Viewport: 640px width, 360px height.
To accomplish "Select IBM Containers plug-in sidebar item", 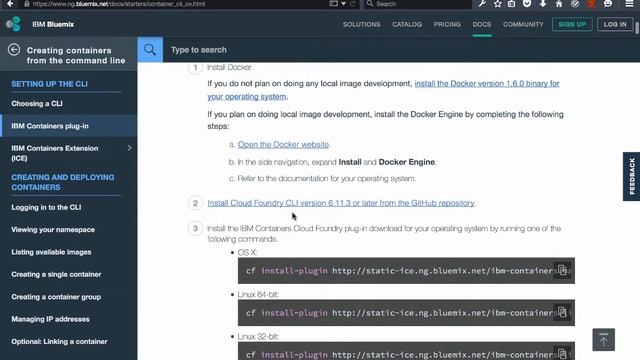I will (69, 126).
